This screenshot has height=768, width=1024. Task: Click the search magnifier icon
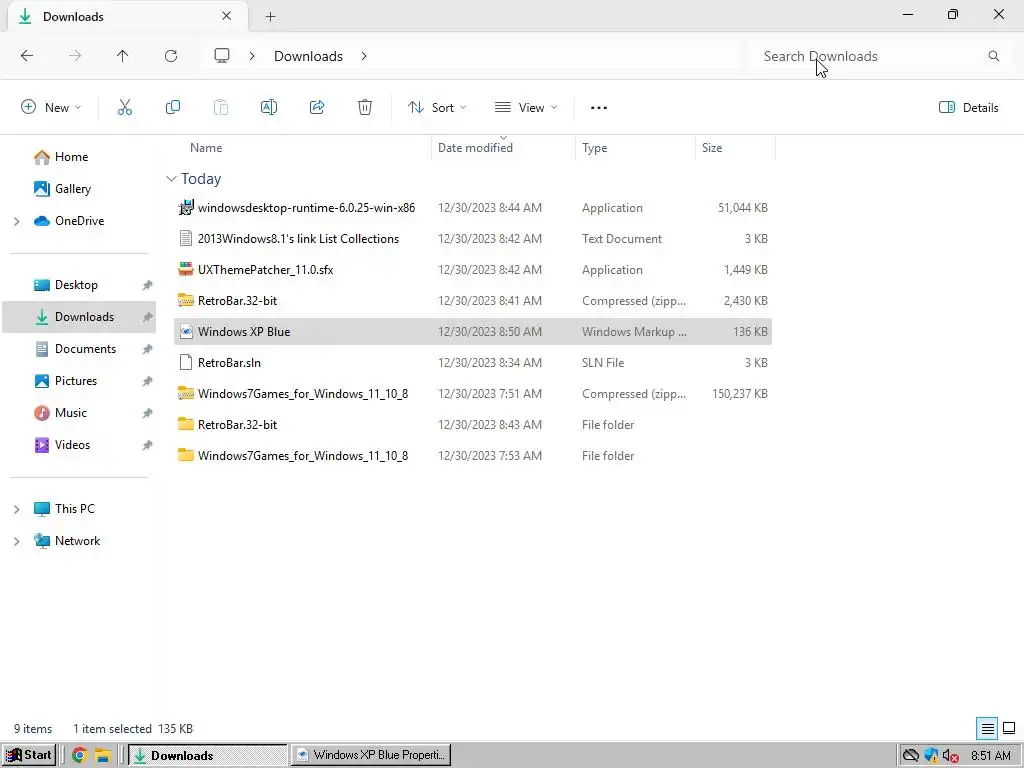(x=994, y=56)
